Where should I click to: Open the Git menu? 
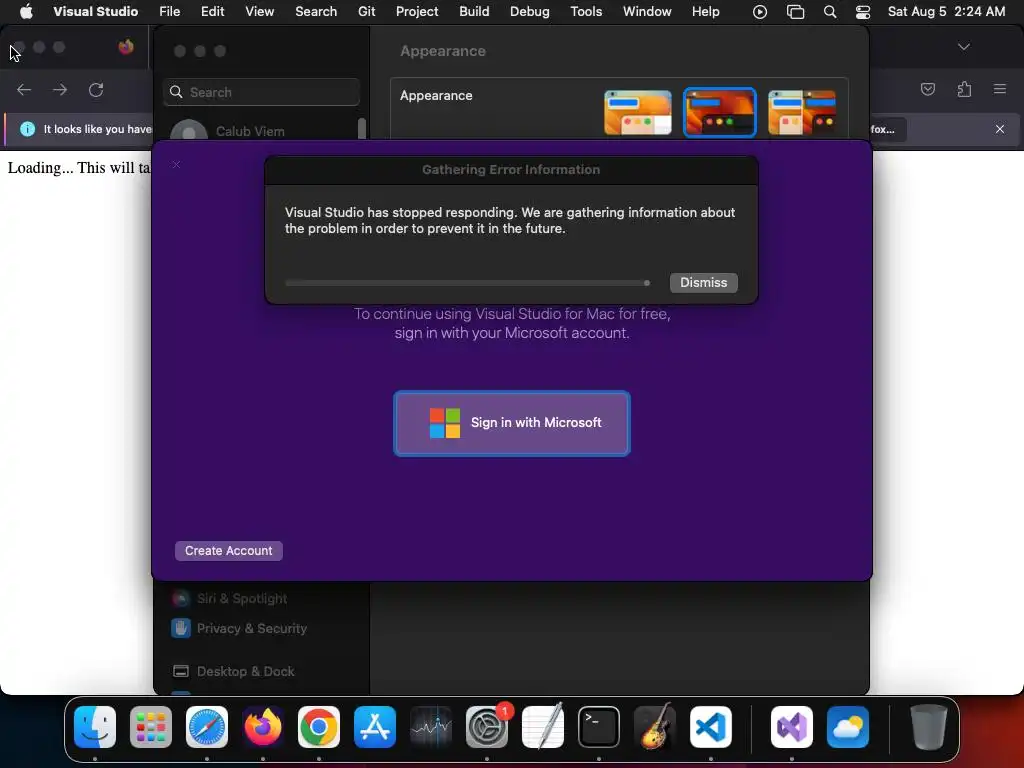(366, 12)
